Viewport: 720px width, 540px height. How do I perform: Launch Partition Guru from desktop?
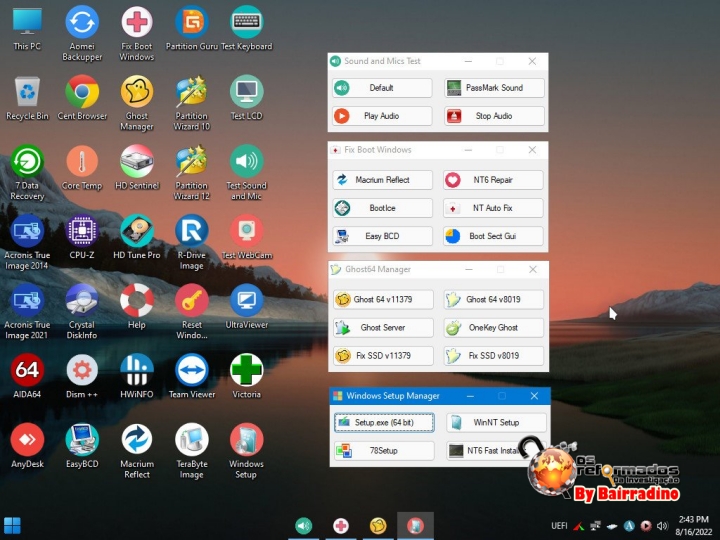pyautogui.click(x=191, y=28)
